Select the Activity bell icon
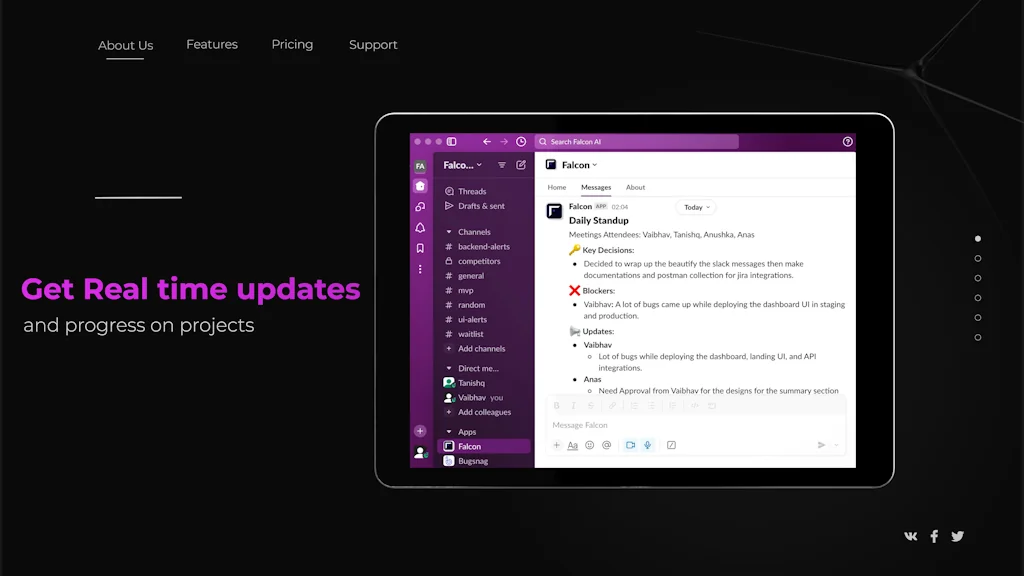The width and height of the screenshot is (1024, 576). click(419, 226)
